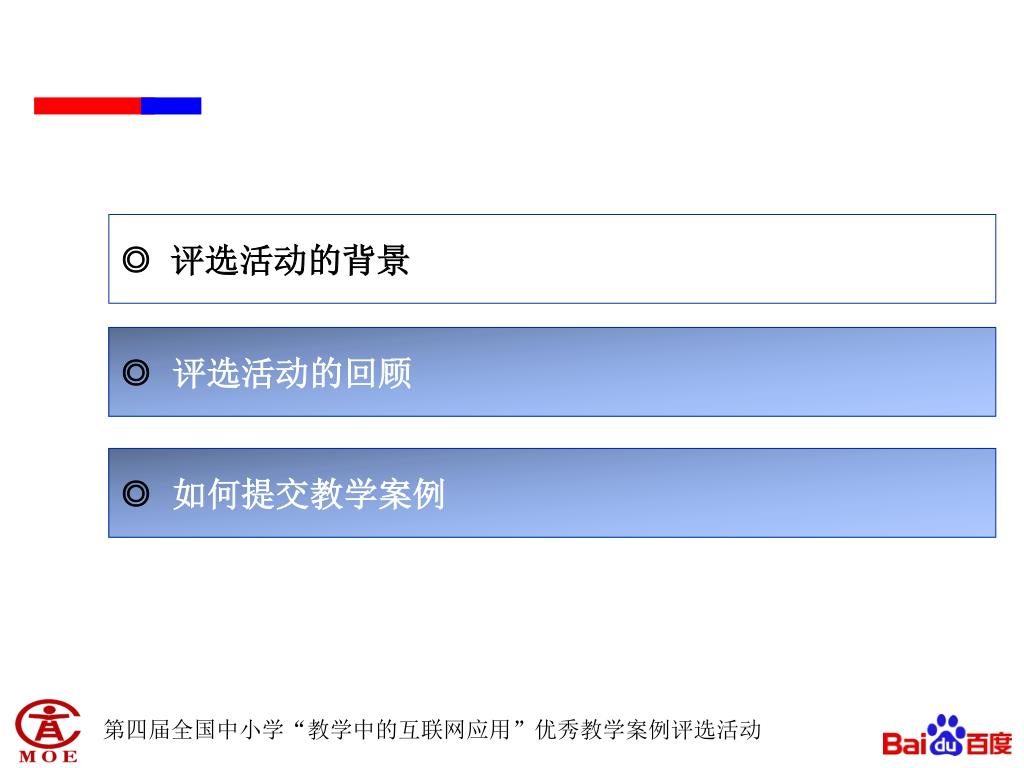The width and height of the screenshot is (1024, 768).
Task: Click the blank space in the 教学案例 box
Action: (718, 493)
